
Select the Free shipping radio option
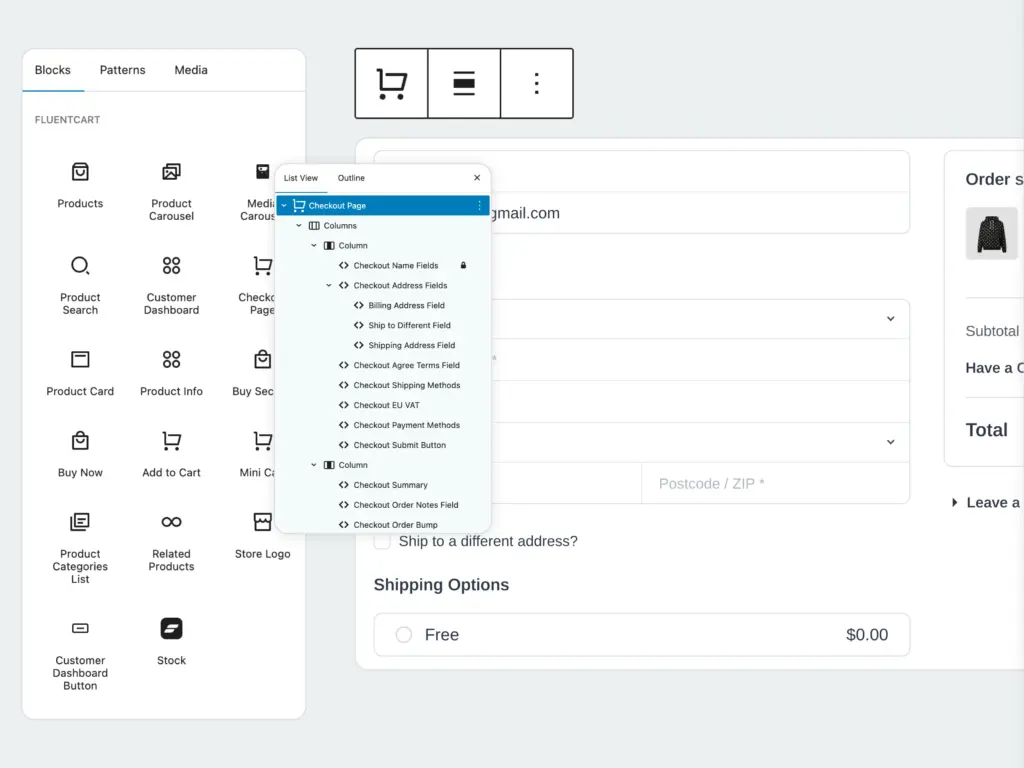(x=404, y=634)
